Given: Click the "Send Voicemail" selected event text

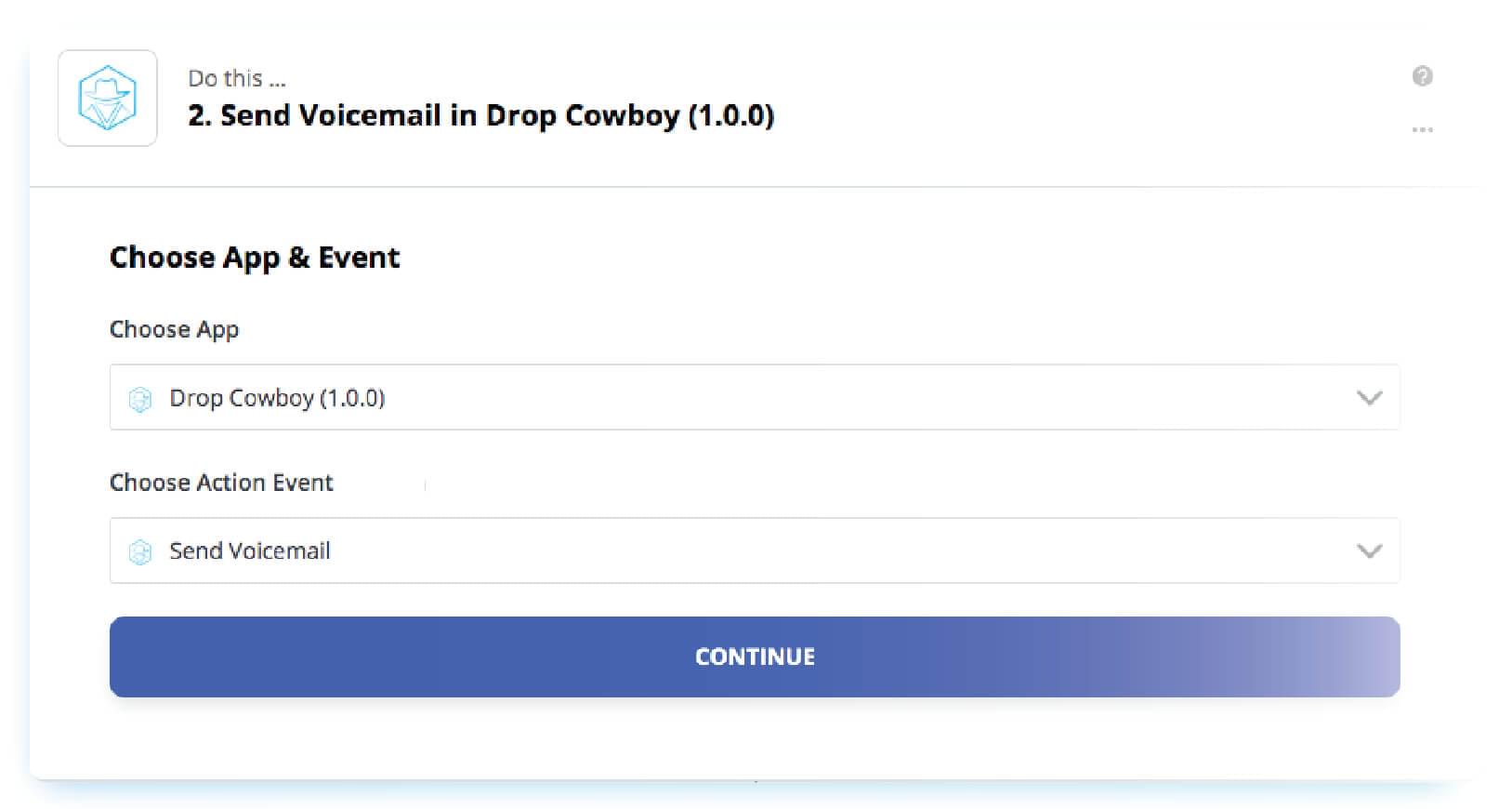Looking at the screenshot, I should (249, 551).
